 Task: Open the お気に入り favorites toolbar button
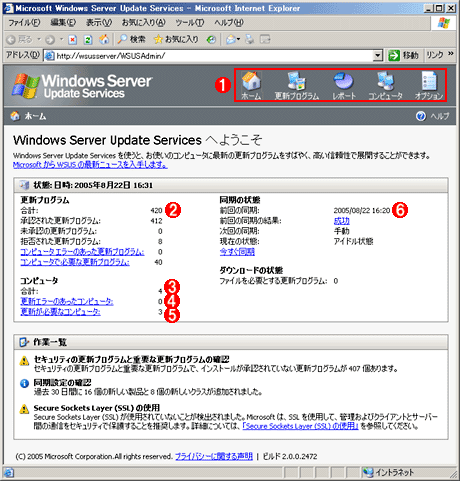[176, 39]
